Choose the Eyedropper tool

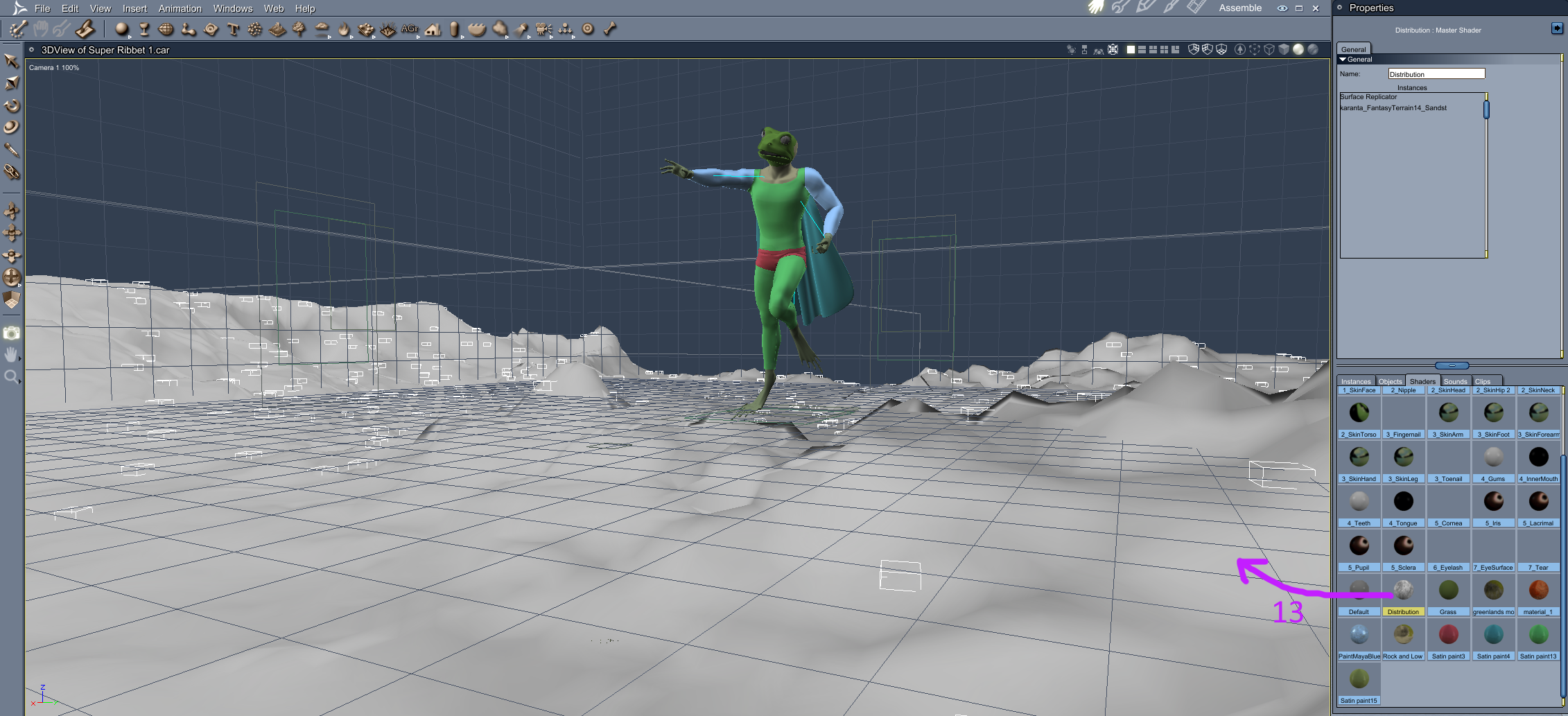pos(11,150)
